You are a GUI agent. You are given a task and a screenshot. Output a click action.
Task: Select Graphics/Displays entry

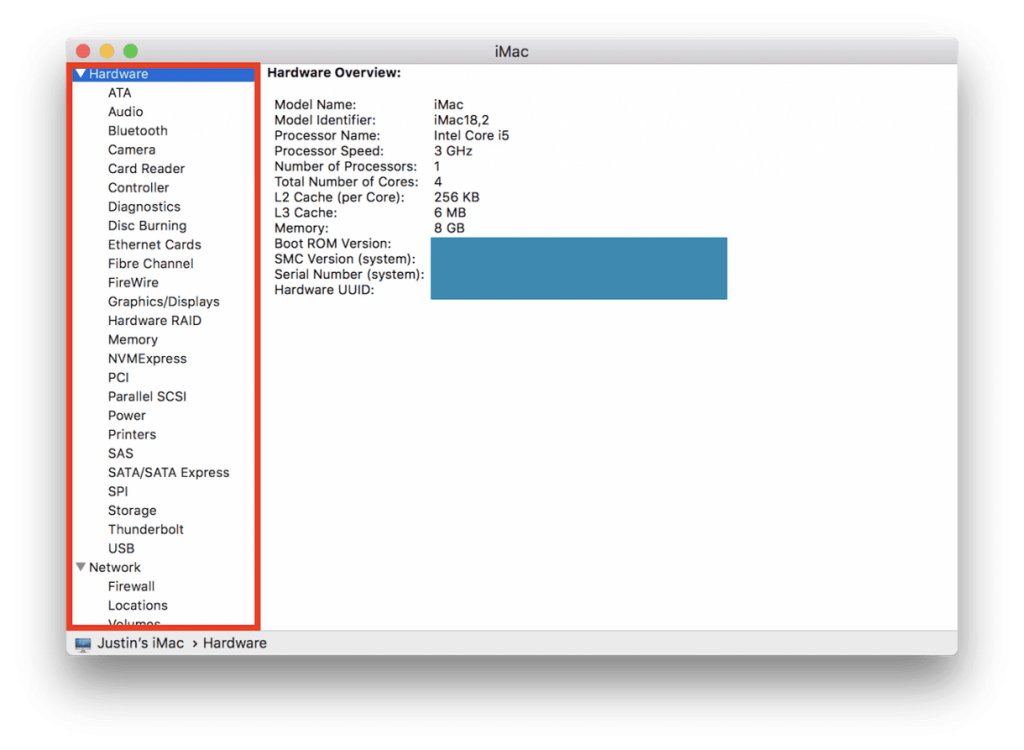tap(164, 301)
